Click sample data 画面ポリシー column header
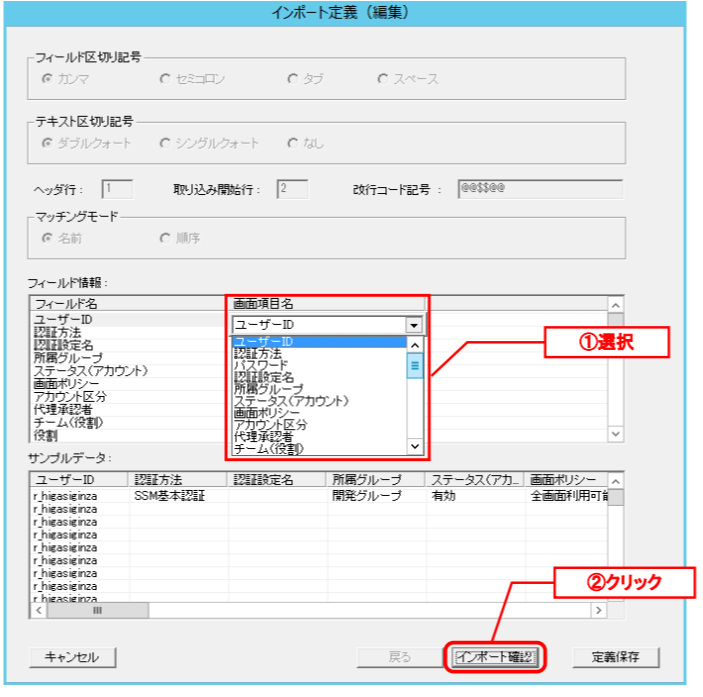Image resolution: width=703 pixels, height=697 pixels. (x=566, y=480)
